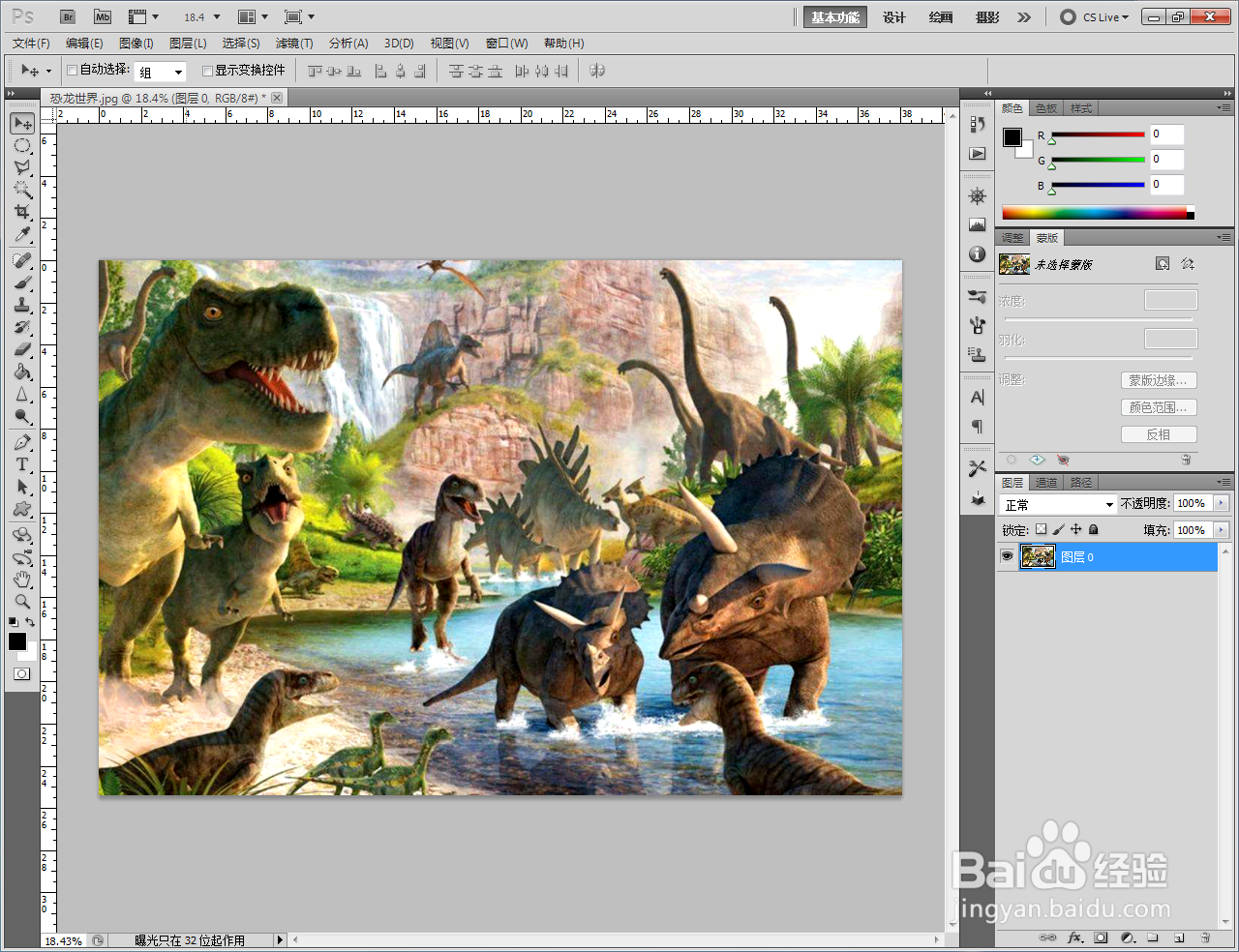Toggle lock image pixels brush icon
Image resolution: width=1239 pixels, height=952 pixels.
click(1059, 529)
